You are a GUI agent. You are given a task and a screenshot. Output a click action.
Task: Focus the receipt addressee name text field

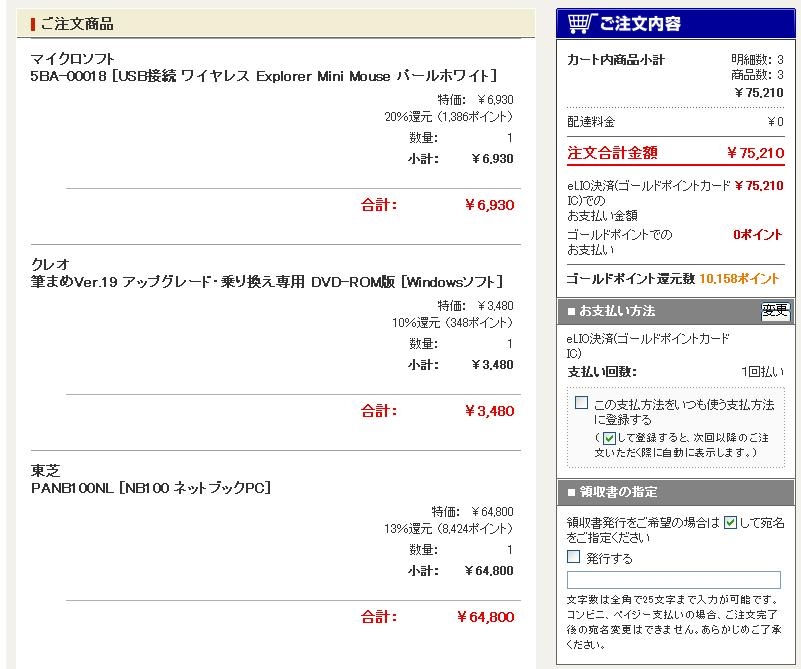(x=673, y=580)
